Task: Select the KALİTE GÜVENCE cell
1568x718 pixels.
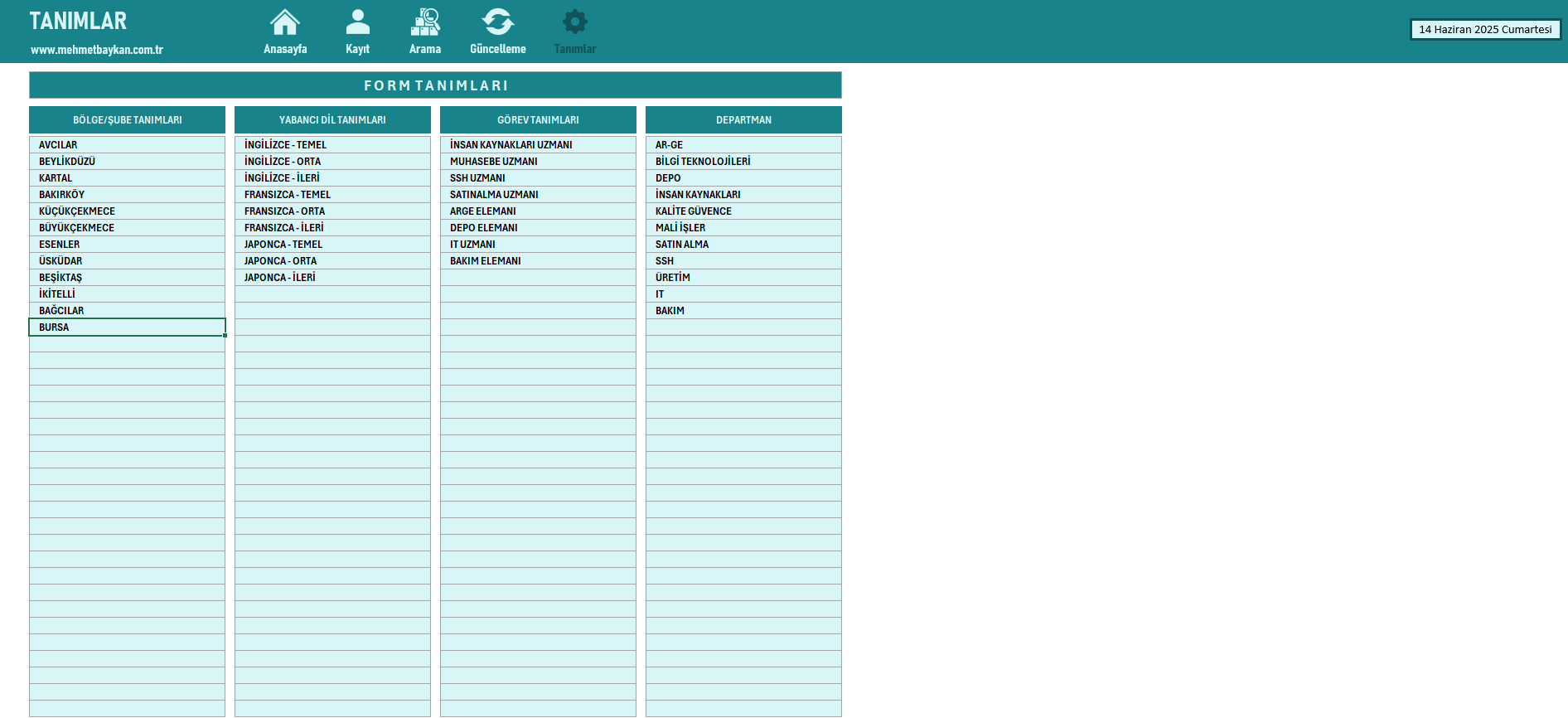Action: point(743,211)
